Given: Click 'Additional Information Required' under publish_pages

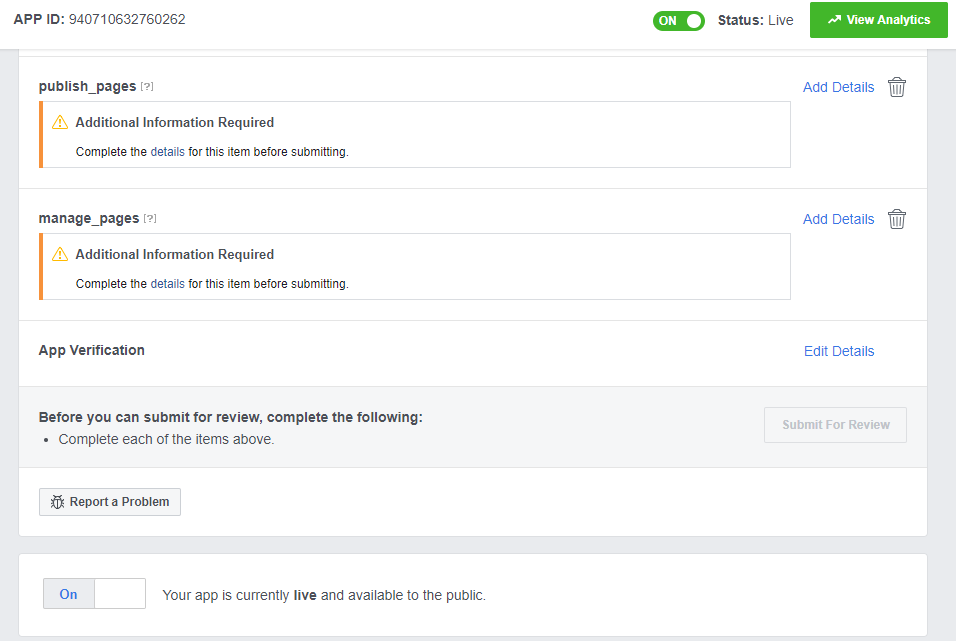Looking at the screenshot, I should click(174, 123).
